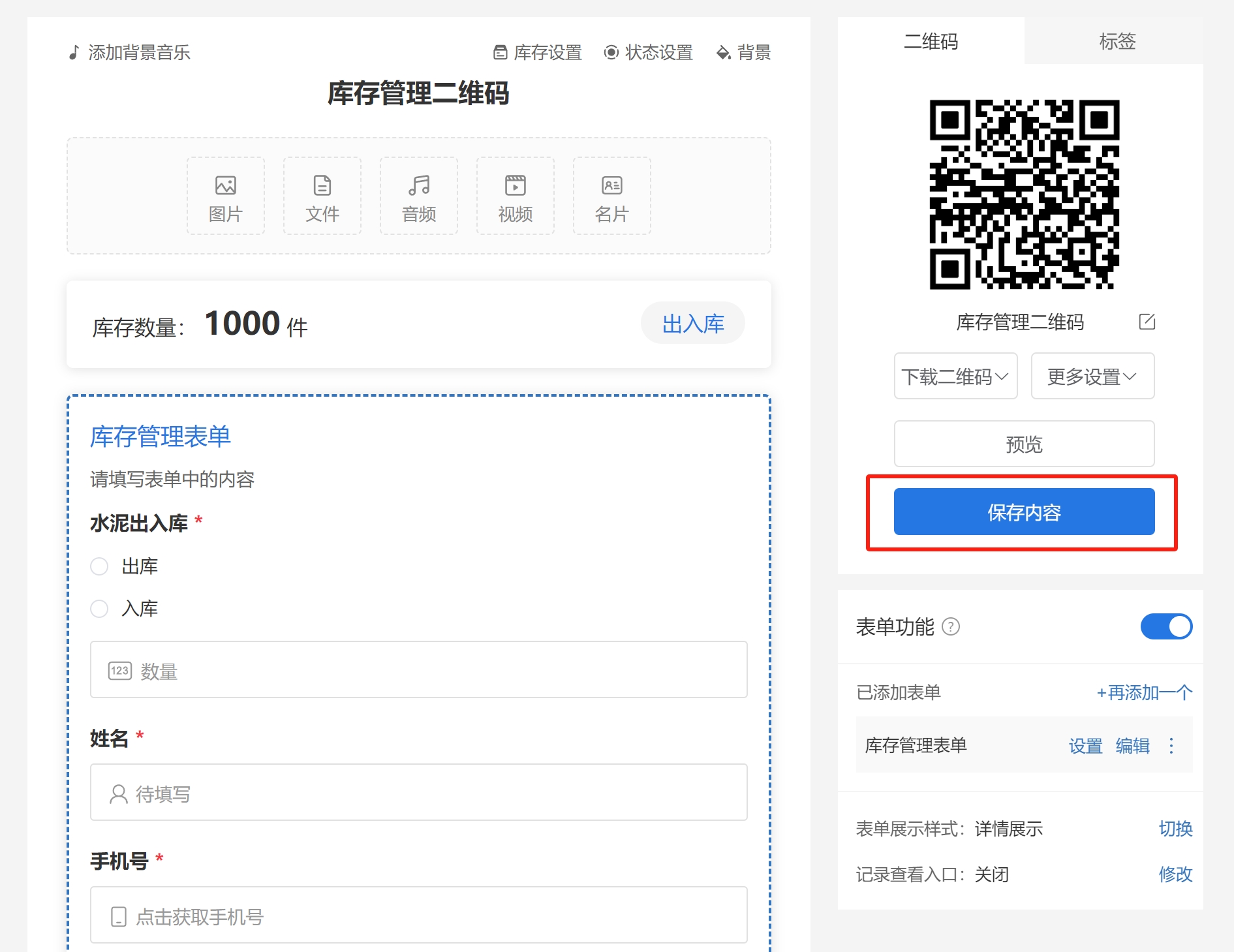The image size is (1234, 952).
Task: Click the 请填写表单中的内容 description text
Action: click(x=172, y=480)
